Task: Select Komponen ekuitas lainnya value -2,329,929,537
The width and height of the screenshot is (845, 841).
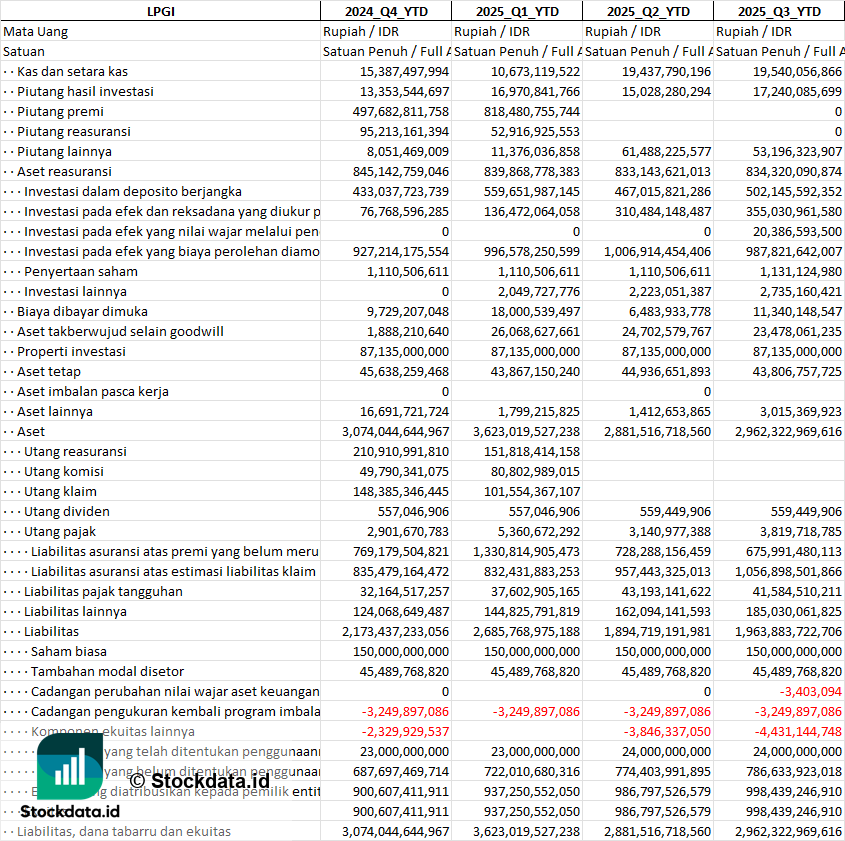Action: (x=405, y=731)
